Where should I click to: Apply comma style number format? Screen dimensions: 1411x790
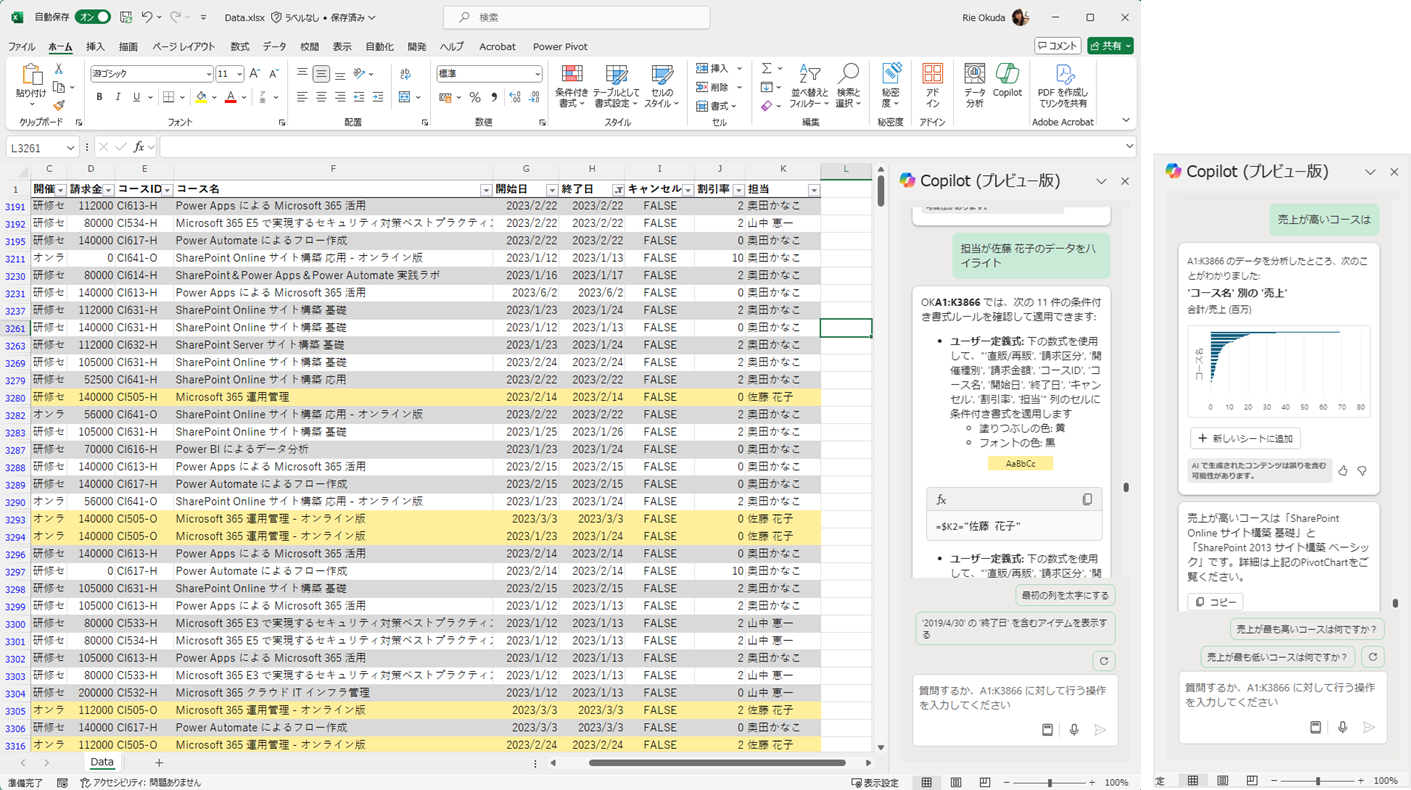(494, 97)
